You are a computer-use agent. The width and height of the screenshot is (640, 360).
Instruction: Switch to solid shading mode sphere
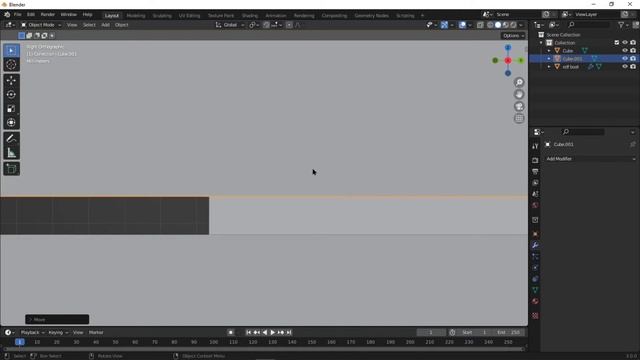(x=498, y=25)
